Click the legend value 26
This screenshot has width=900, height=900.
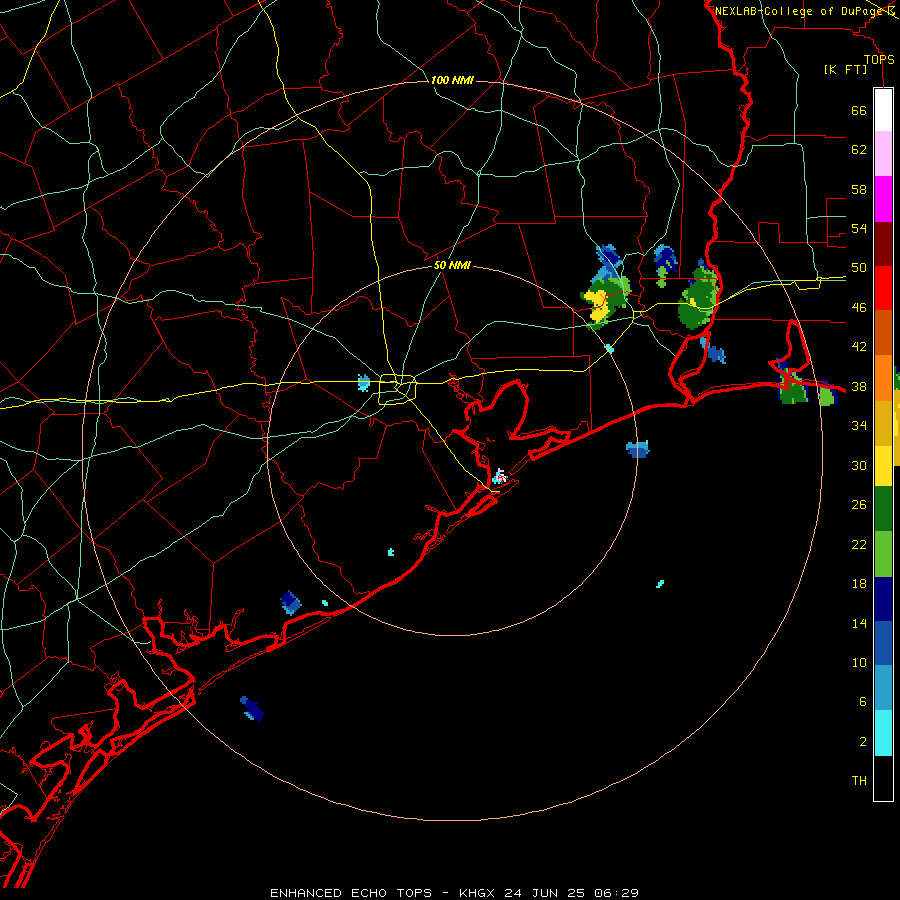pyautogui.click(x=859, y=505)
